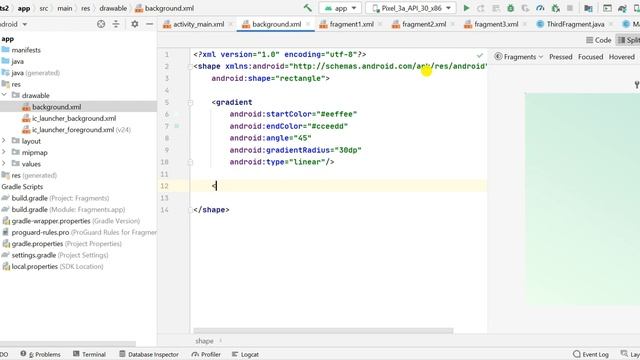Open the Terminal tool window

(89, 354)
